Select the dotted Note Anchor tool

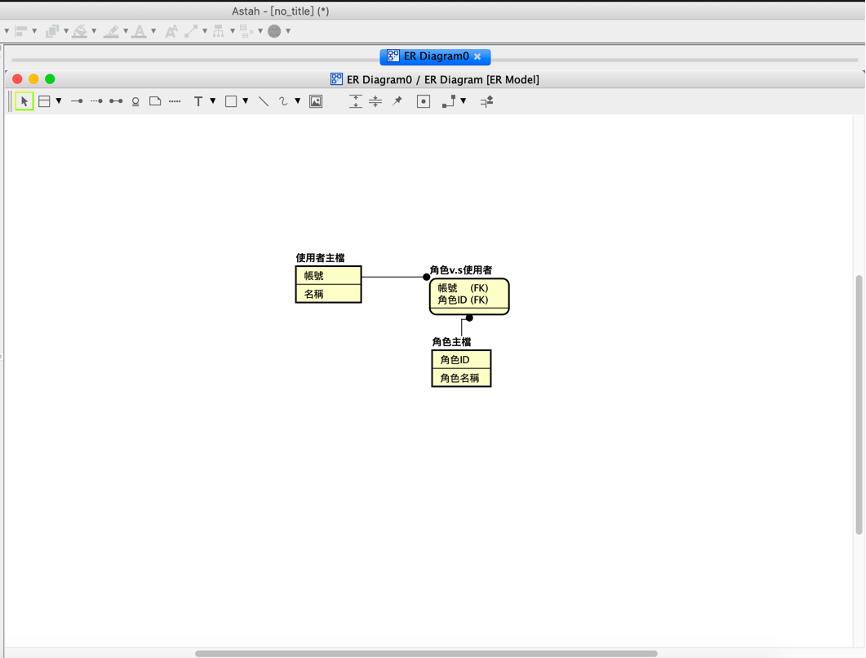point(175,101)
